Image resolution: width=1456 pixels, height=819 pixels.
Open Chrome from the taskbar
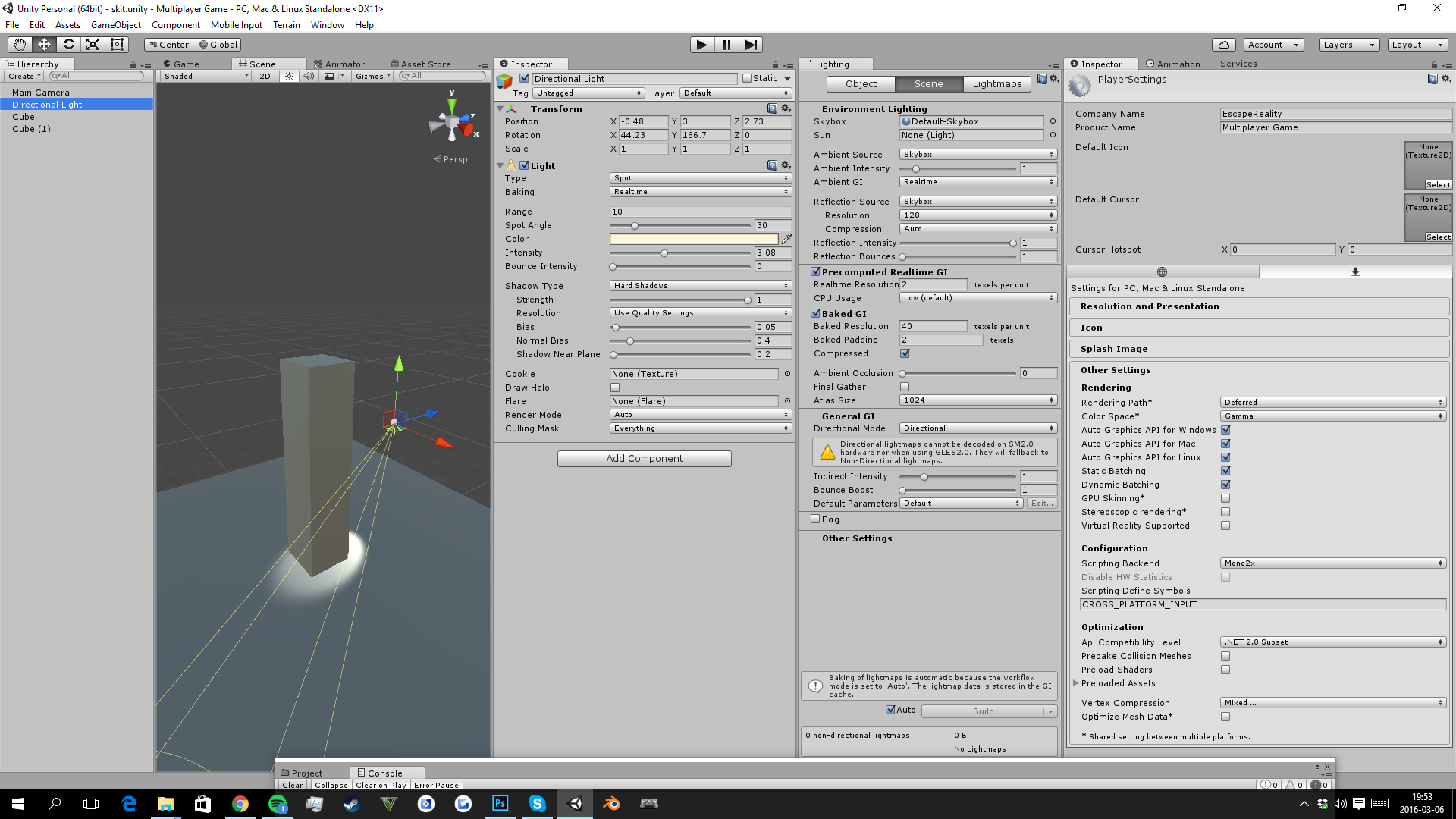point(240,804)
